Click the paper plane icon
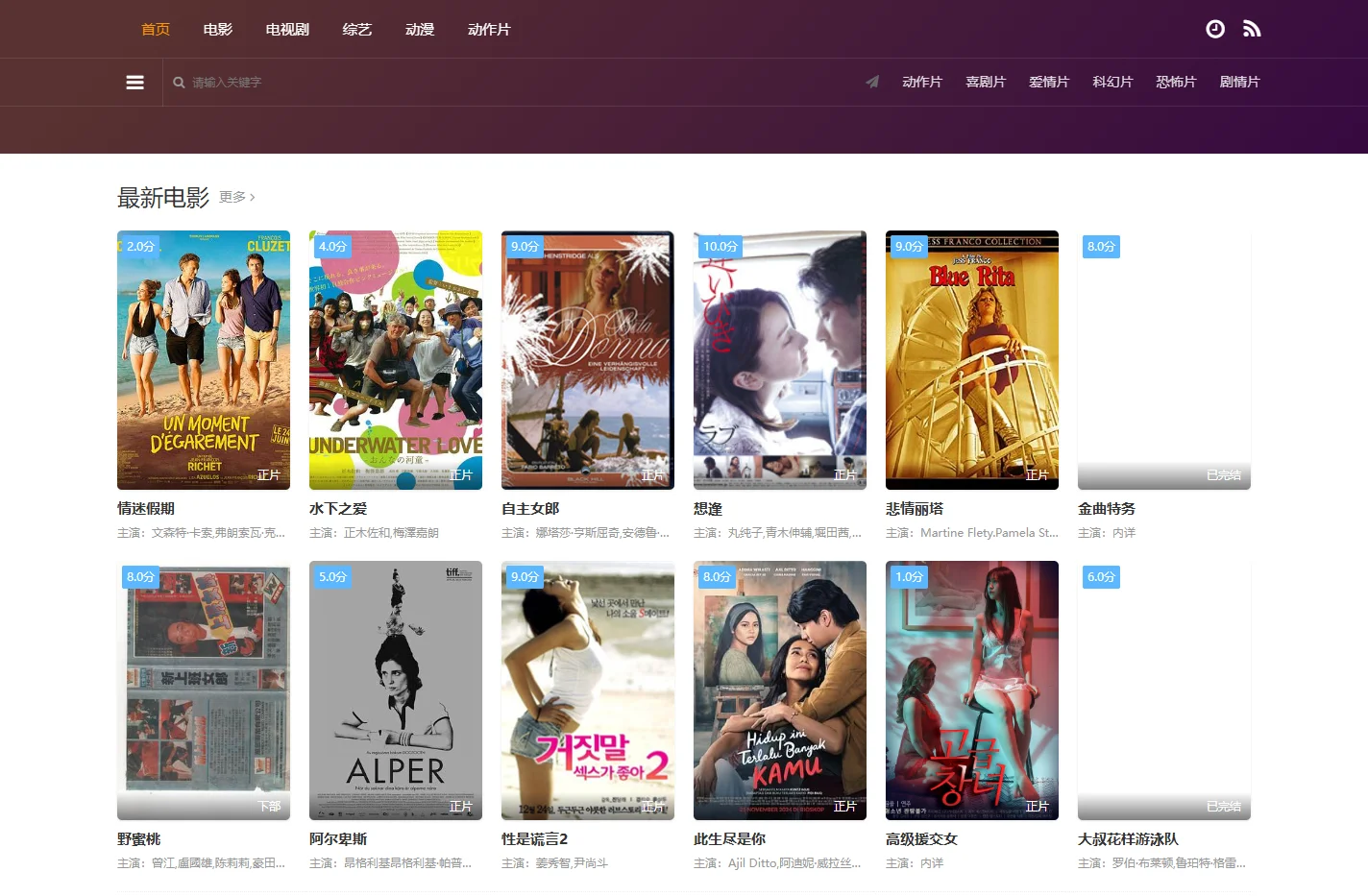1368x896 pixels. tap(872, 82)
